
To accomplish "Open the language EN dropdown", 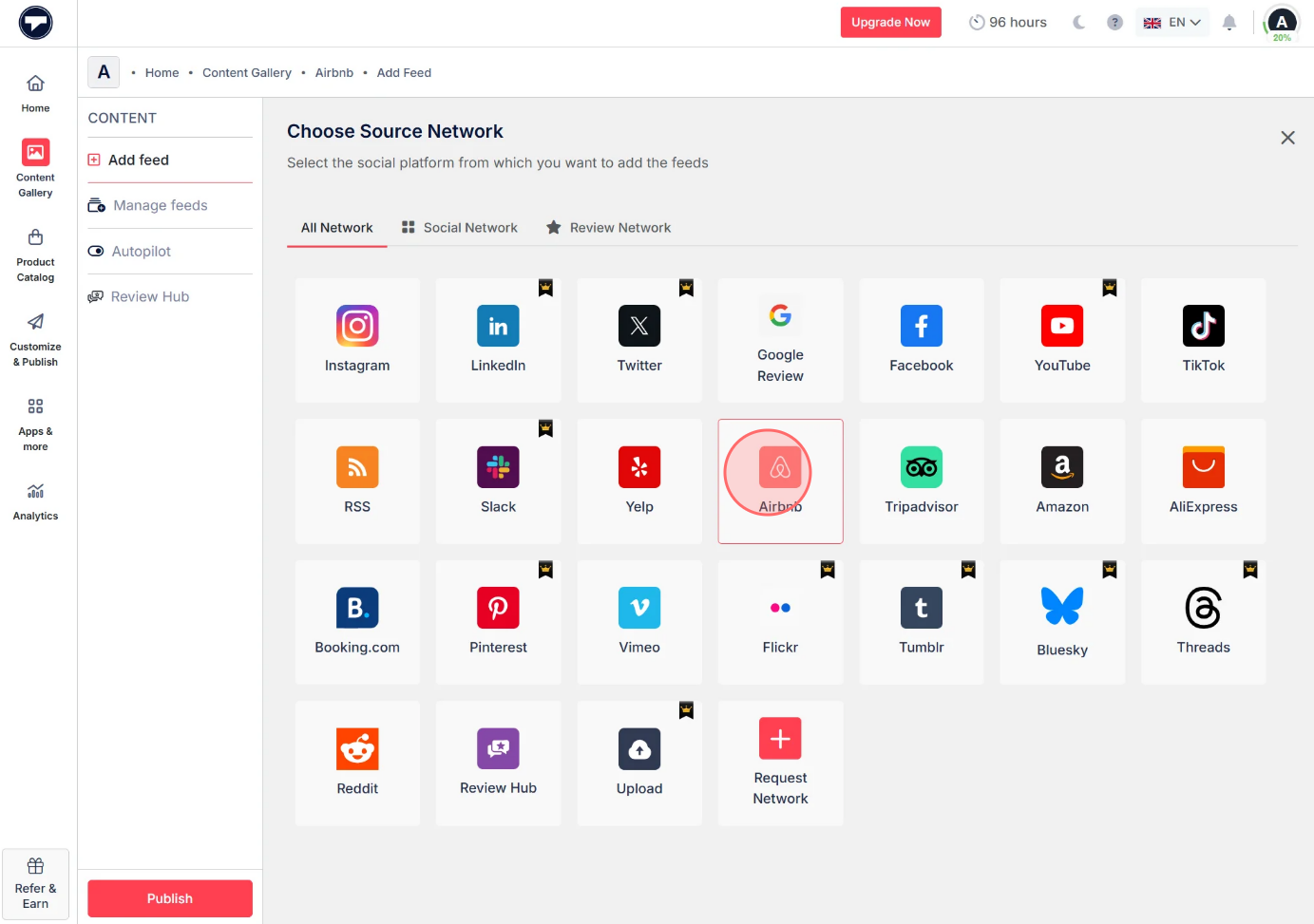I will 1172,22.
